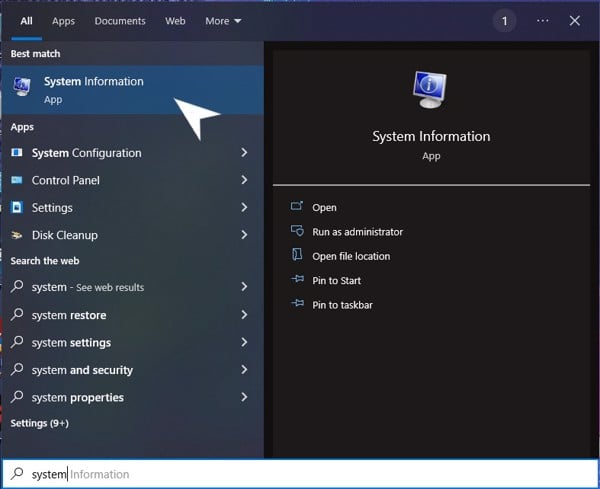Select Open file location
Image resolution: width=600 pixels, height=489 pixels.
[351, 256]
